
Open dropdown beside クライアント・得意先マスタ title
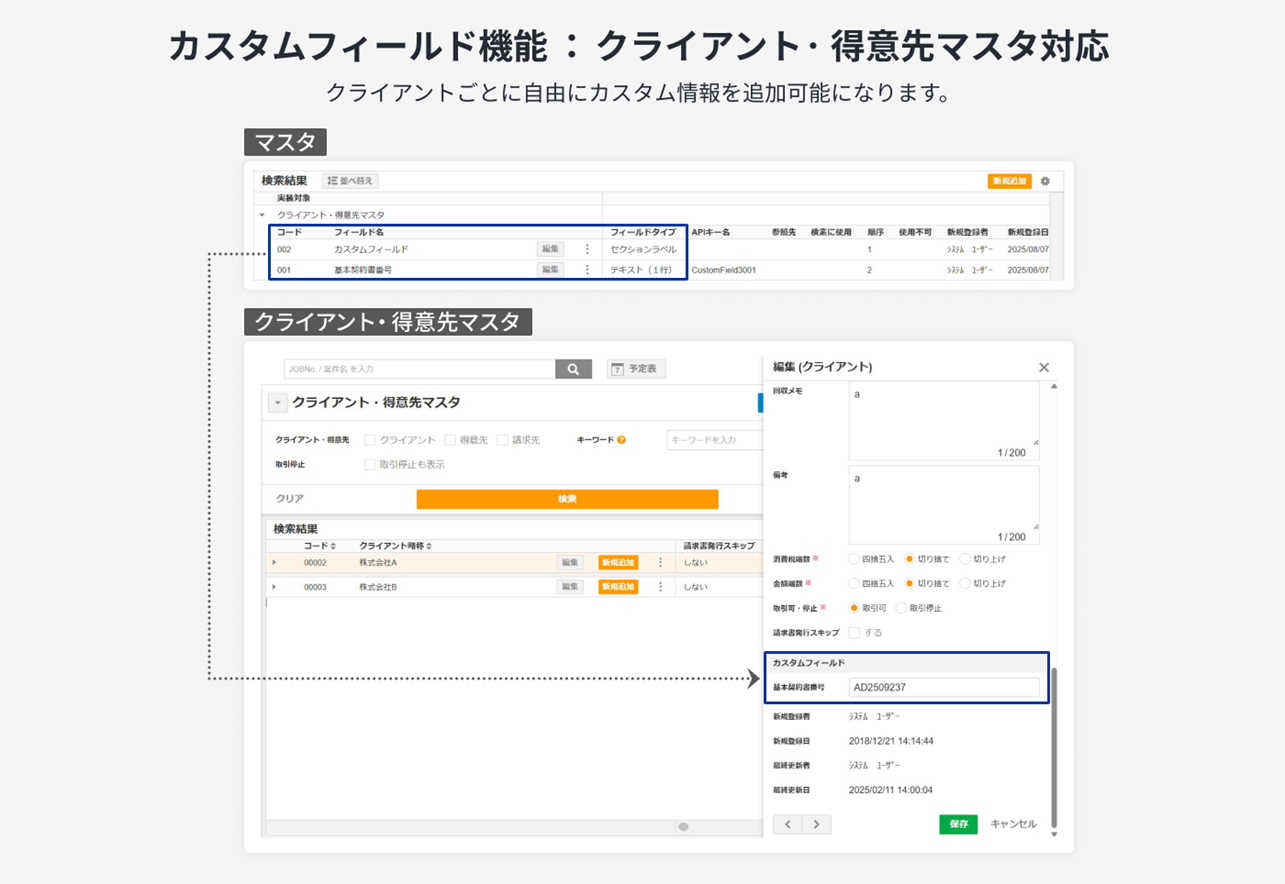pyautogui.click(x=278, y=403)
